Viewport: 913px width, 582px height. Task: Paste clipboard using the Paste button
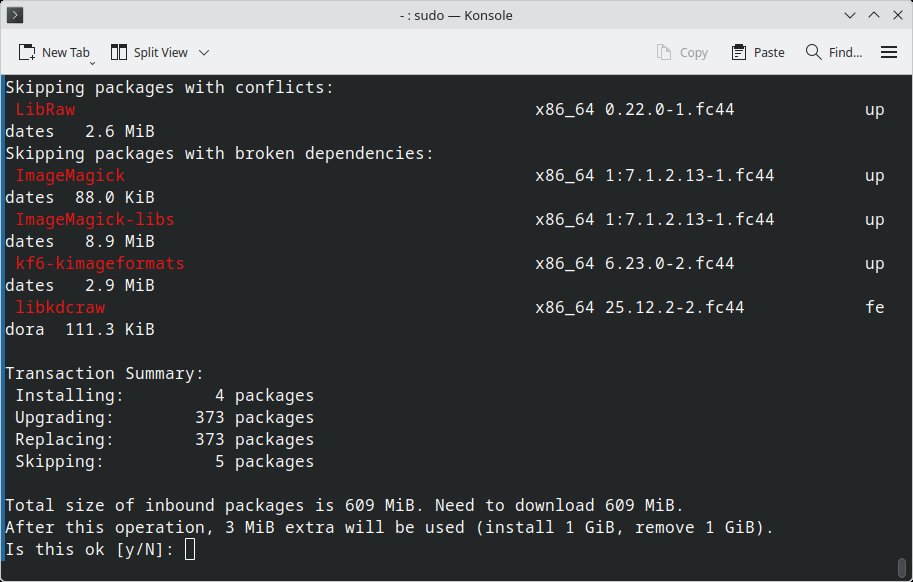pos(758,52)
